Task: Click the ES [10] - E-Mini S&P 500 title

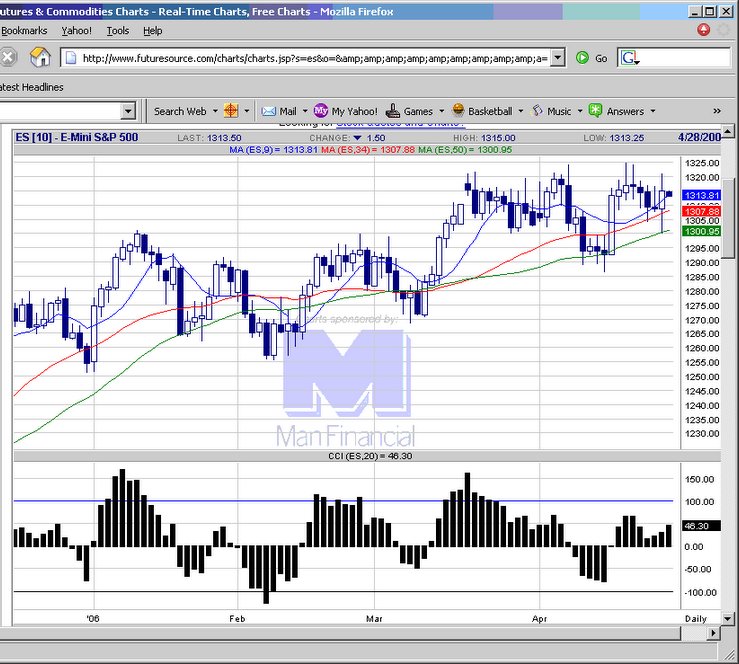Action: coord(77,137)
